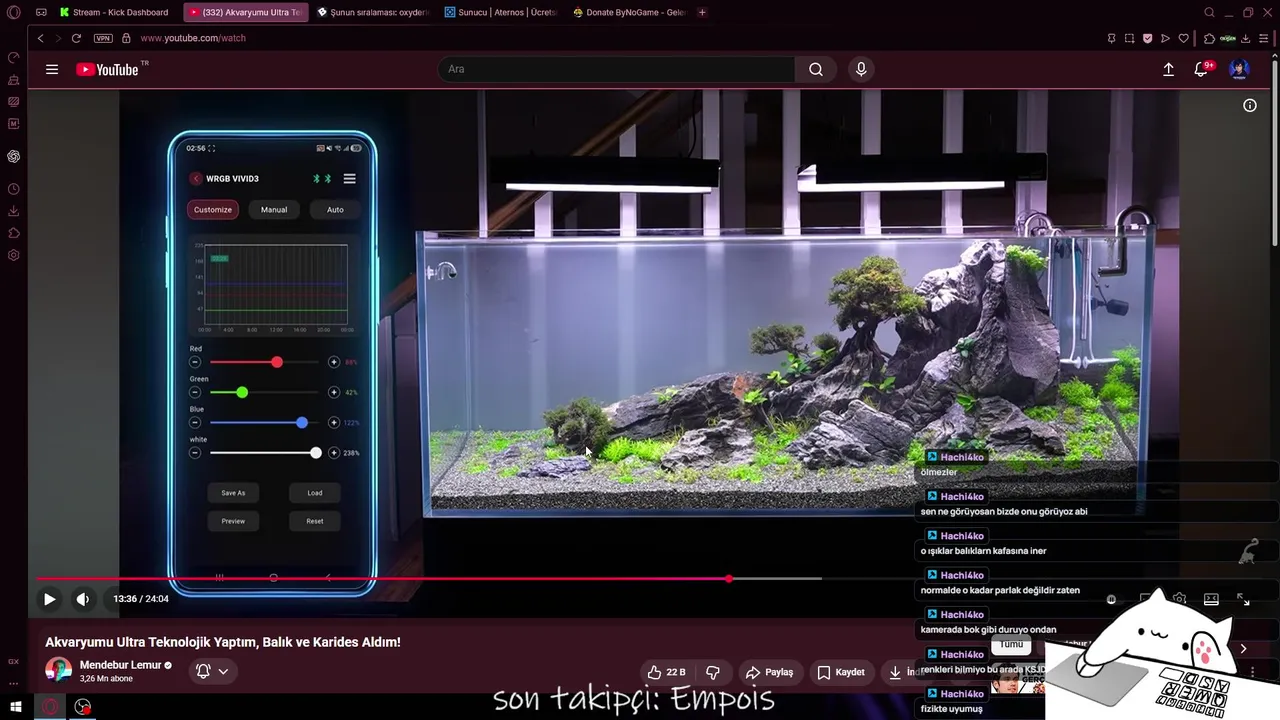
Task: Switch to Stream - Kick Dashboard tab
Action: point(114,12)
